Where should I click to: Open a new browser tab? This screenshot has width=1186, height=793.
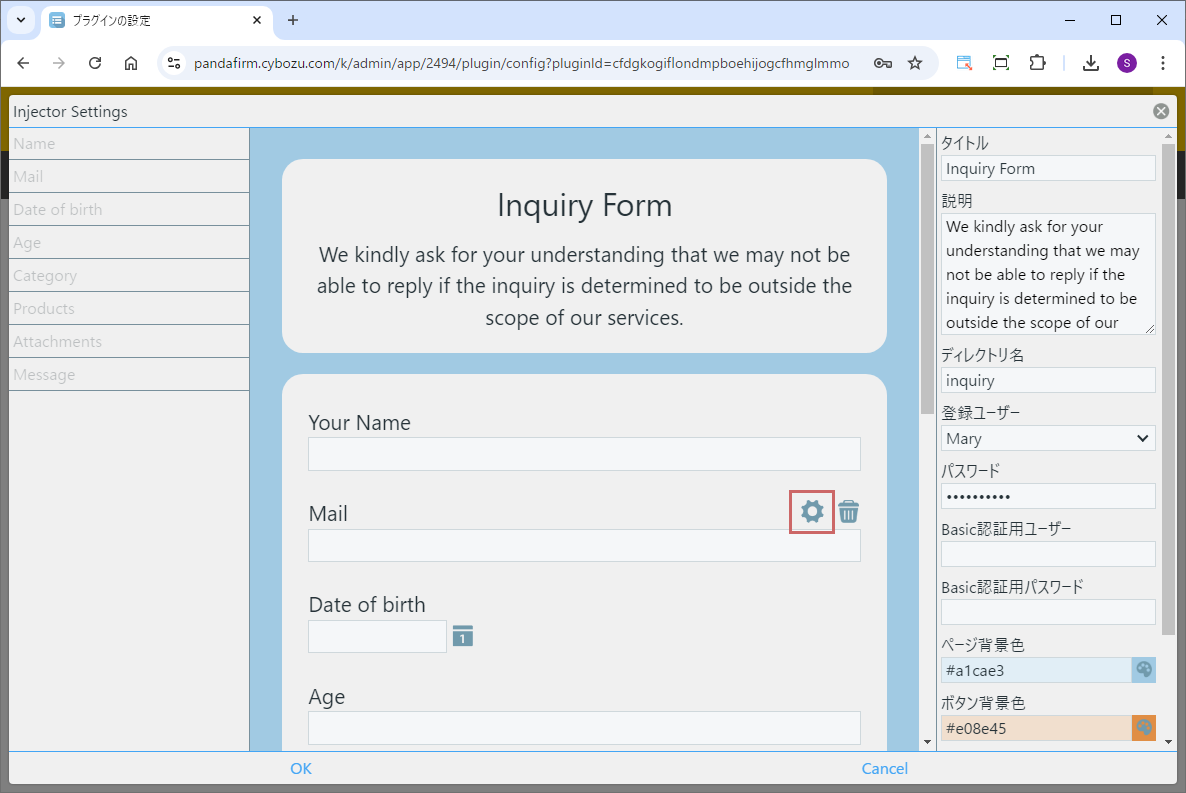[293, 20]
